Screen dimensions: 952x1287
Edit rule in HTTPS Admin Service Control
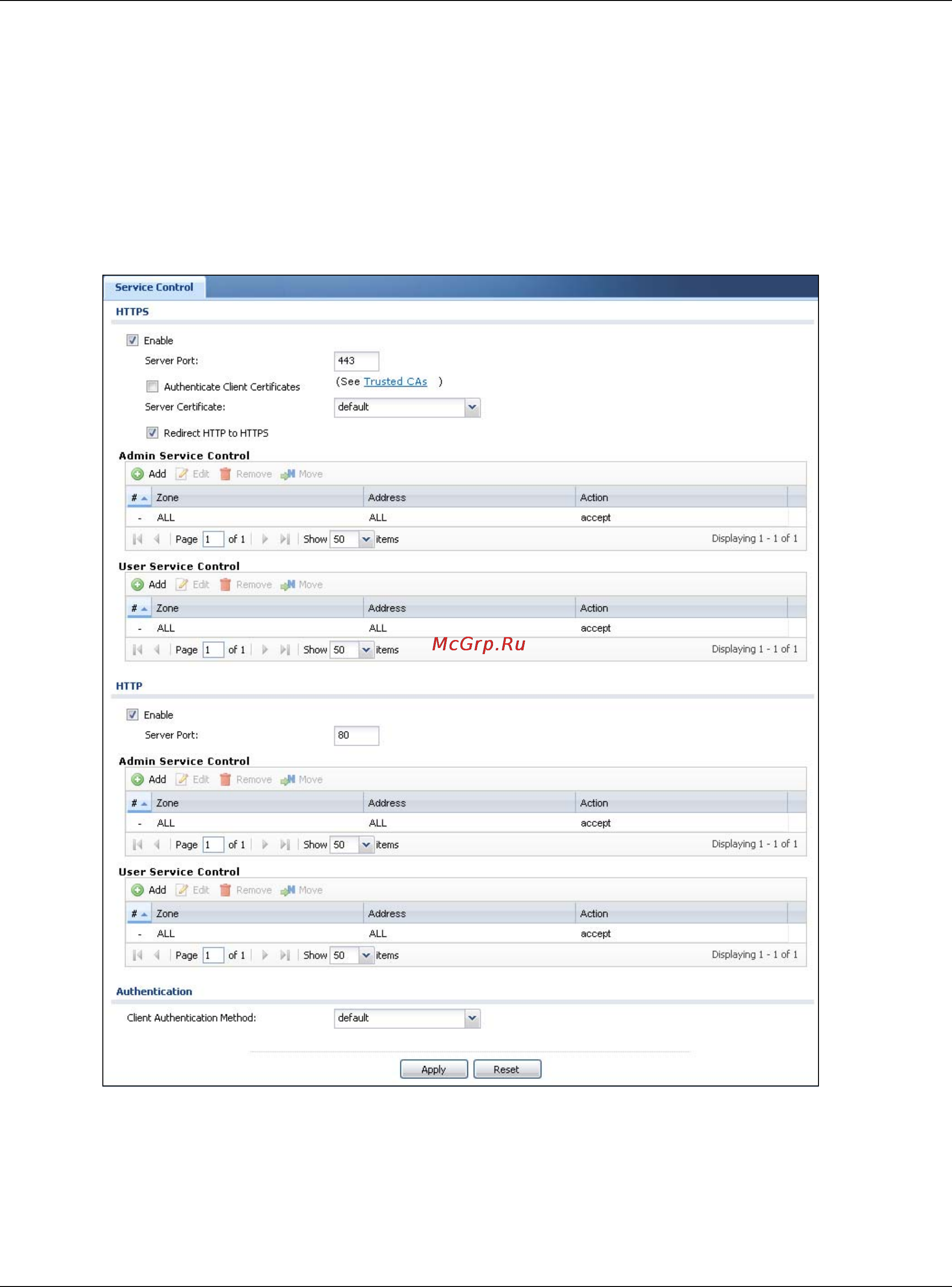pyautogui.click(x=192, y=474)
